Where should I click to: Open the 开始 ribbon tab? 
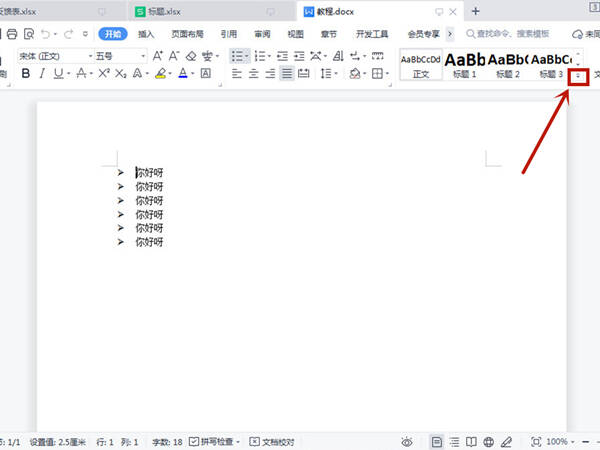pyautogui.click(x=113, y=34)
